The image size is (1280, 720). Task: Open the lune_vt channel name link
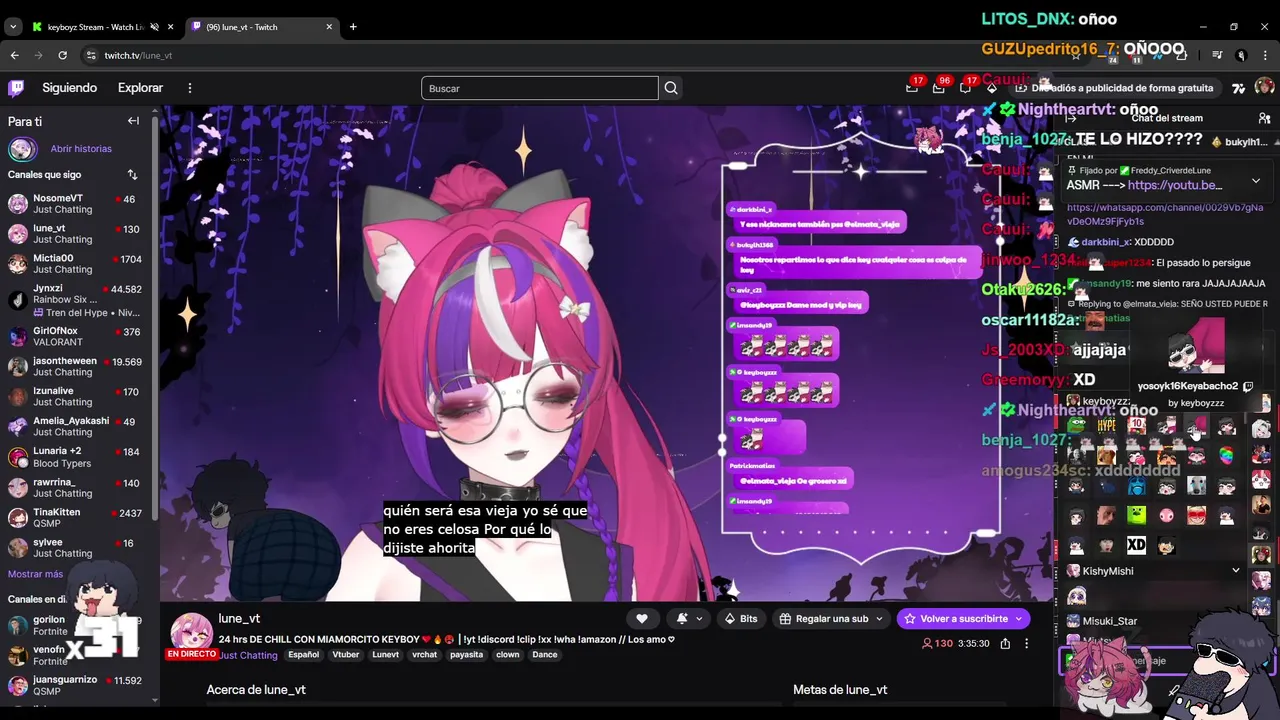[239, 618]
